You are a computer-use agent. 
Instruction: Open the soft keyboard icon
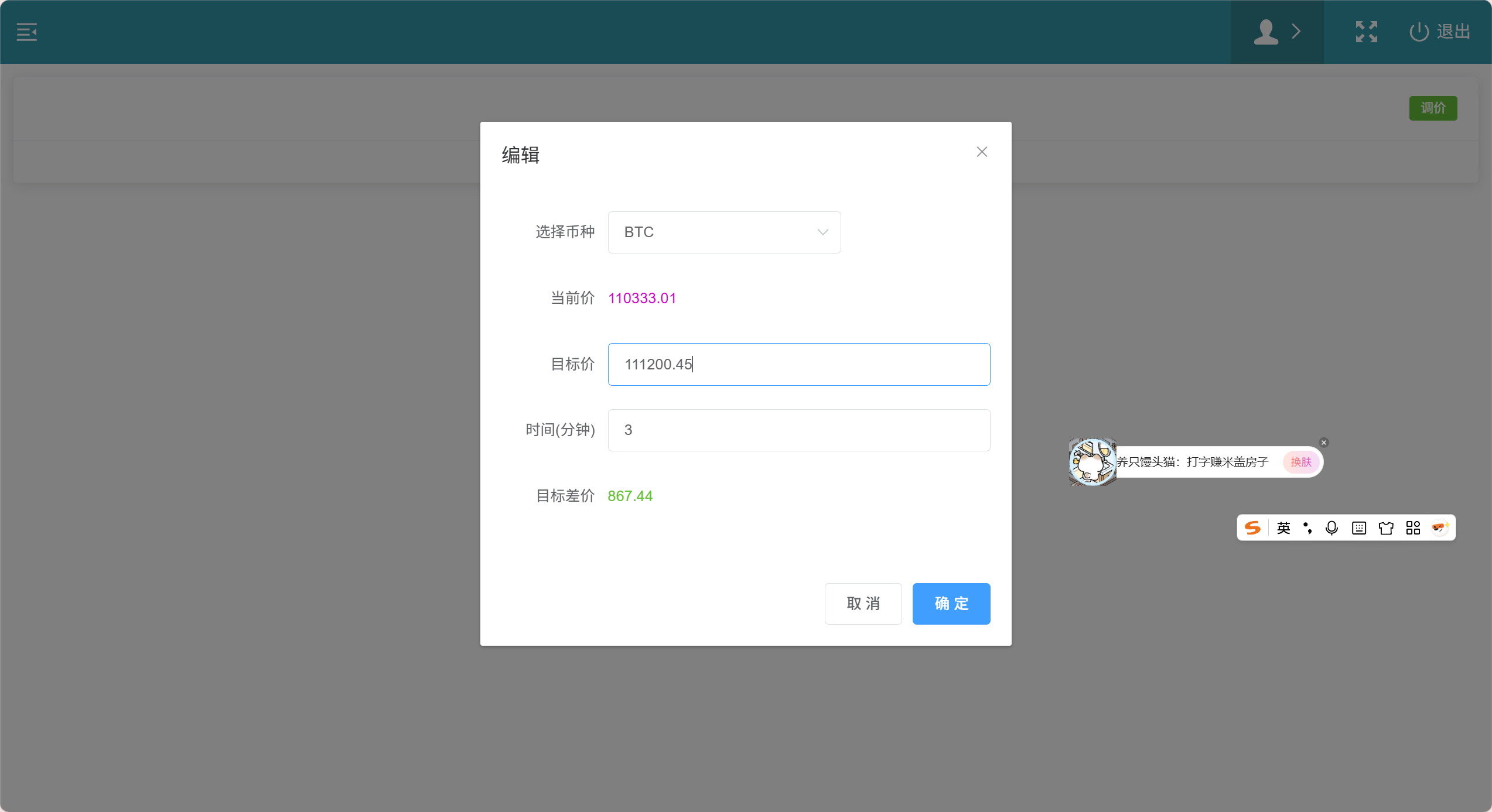pyautogui.click(x=1358, y=528)
